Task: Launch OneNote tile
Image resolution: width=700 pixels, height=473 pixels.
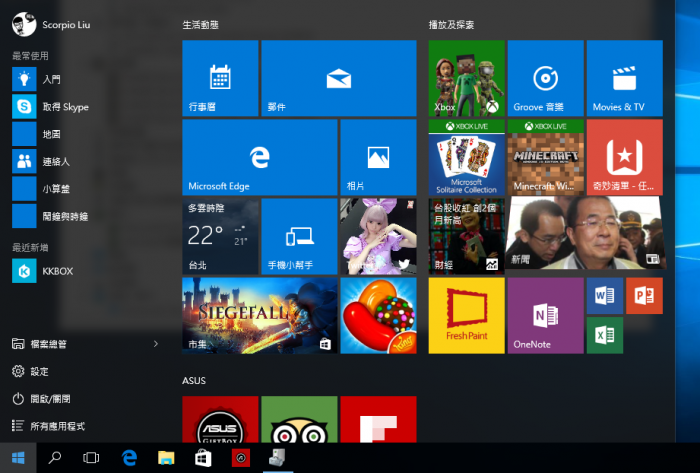Action: click(545, 315)
